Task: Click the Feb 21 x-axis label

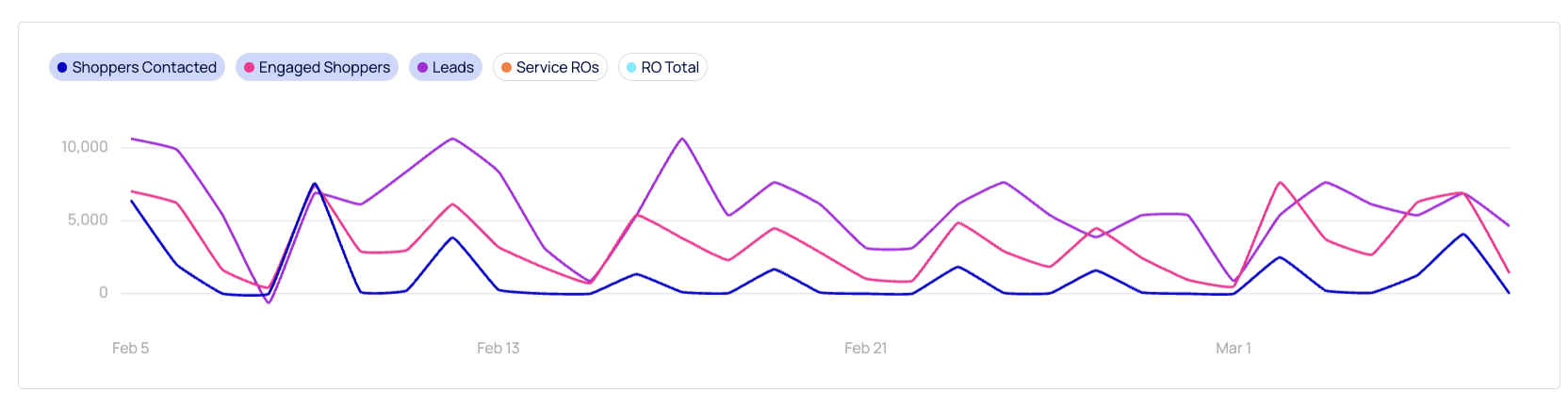Action: 865,348
